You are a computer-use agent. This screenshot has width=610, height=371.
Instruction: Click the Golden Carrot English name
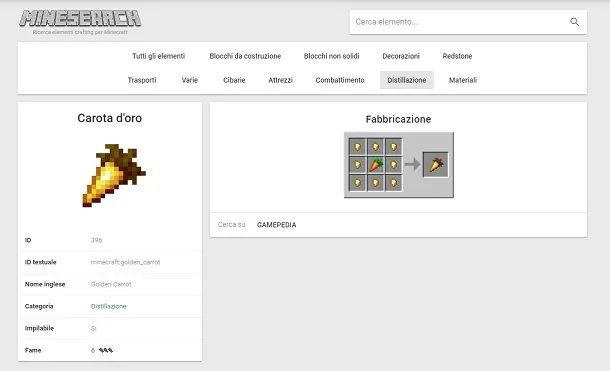click(111, 284)
